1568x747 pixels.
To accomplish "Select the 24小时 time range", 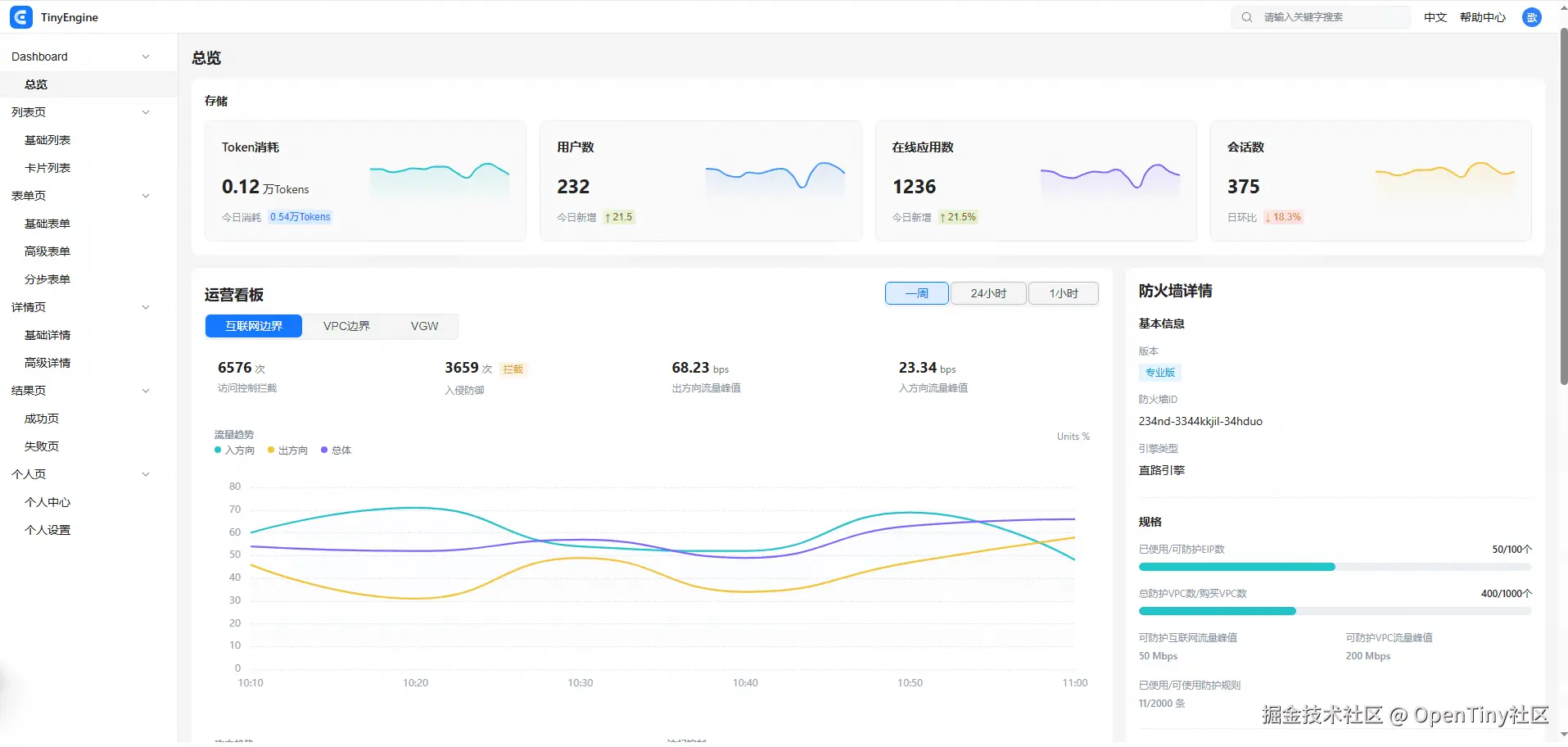I will (x=988, y=293).
